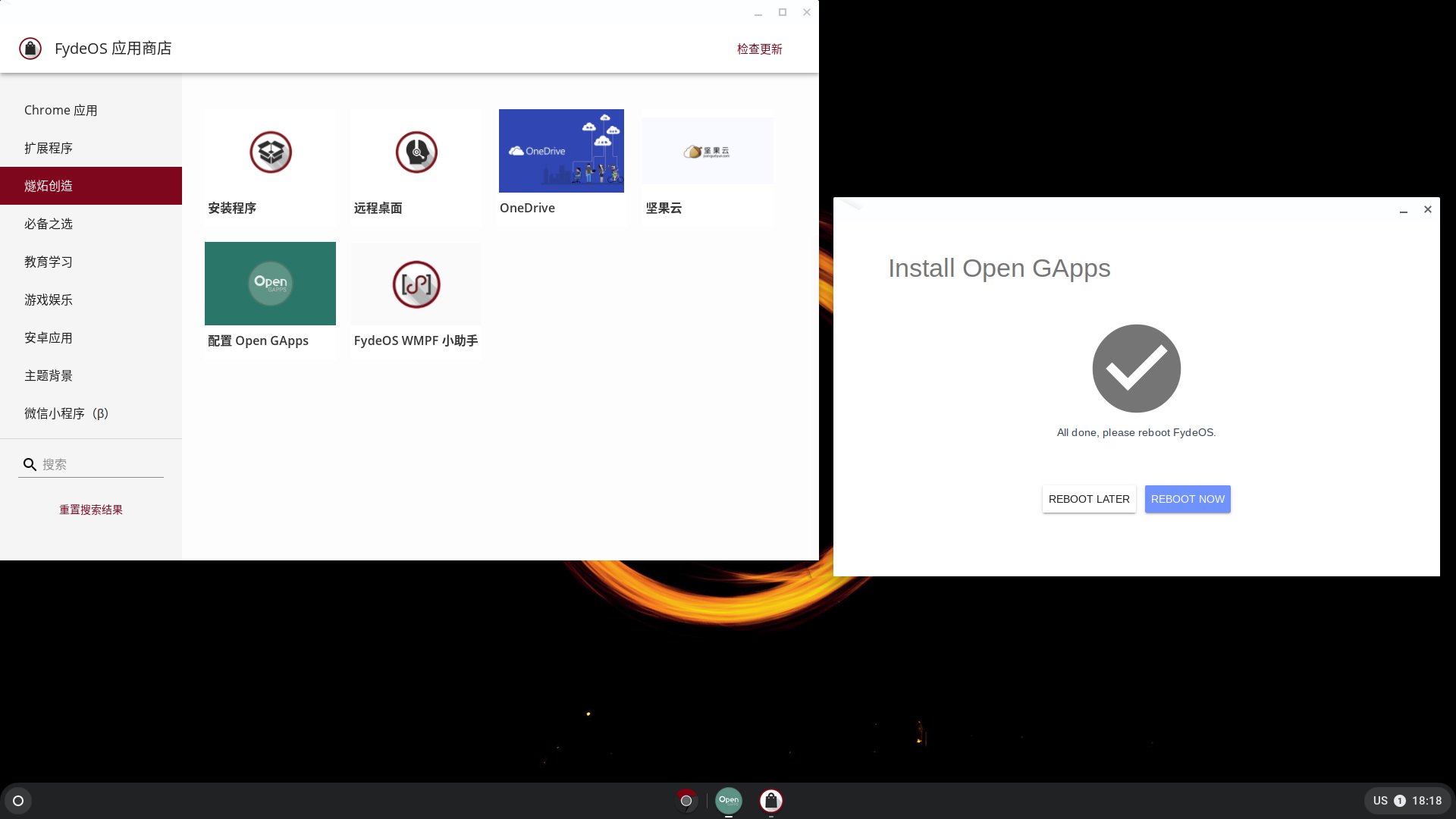This screenshot has width=1456, height=819.
Task: Focus the 搜索 input field
Action: tap(100, 464)
